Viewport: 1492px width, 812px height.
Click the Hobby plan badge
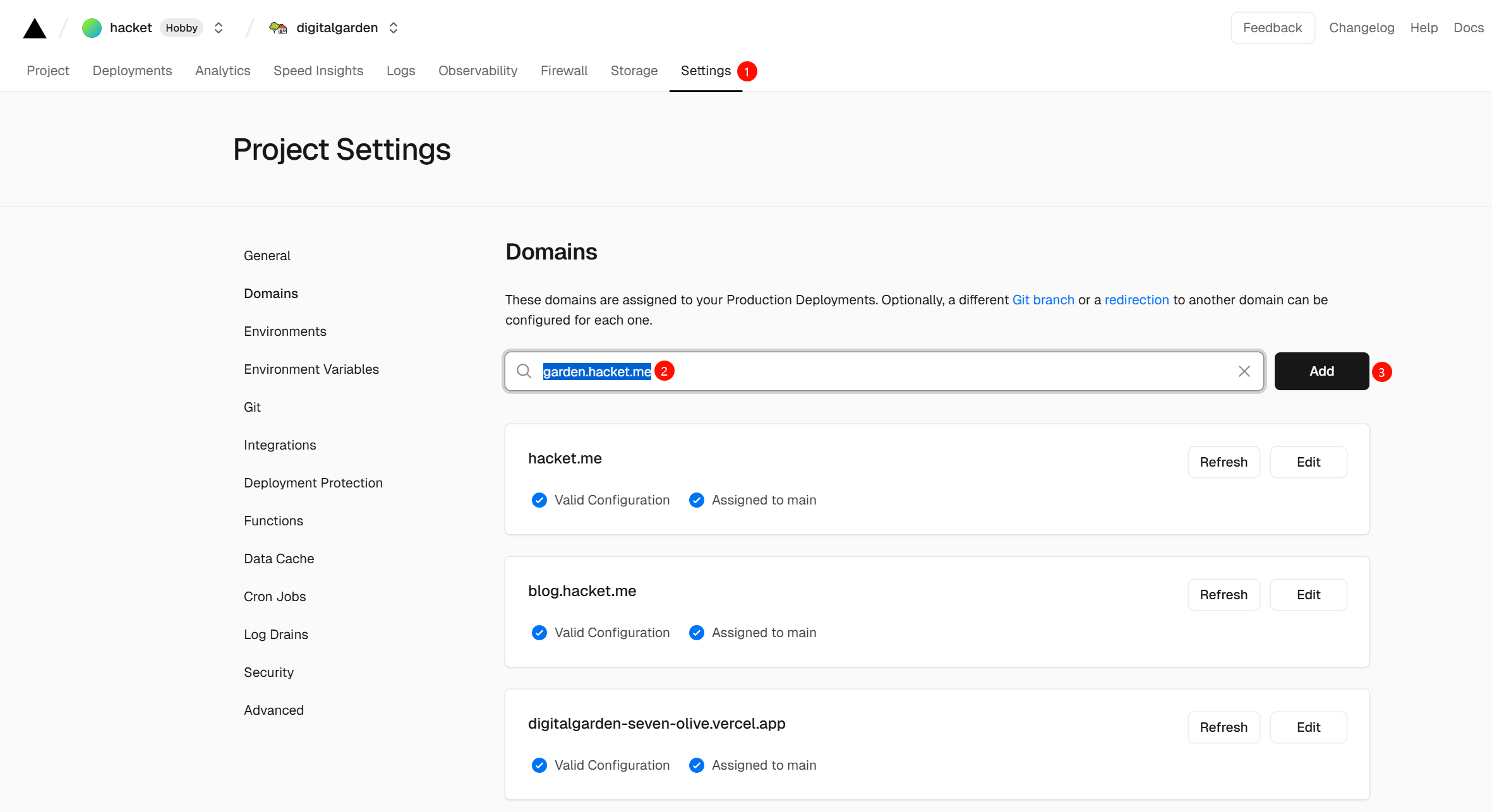tap(181, 28)
